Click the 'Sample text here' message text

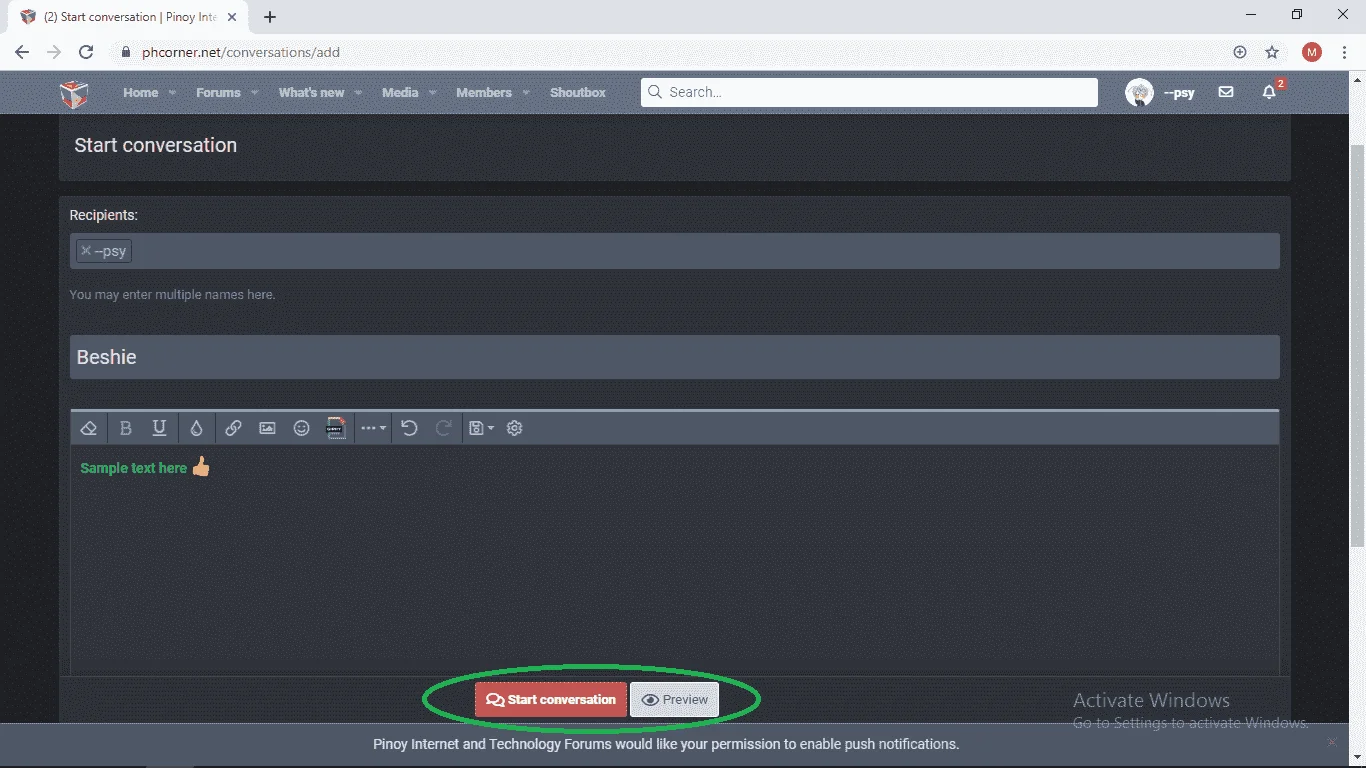point(134,468)
